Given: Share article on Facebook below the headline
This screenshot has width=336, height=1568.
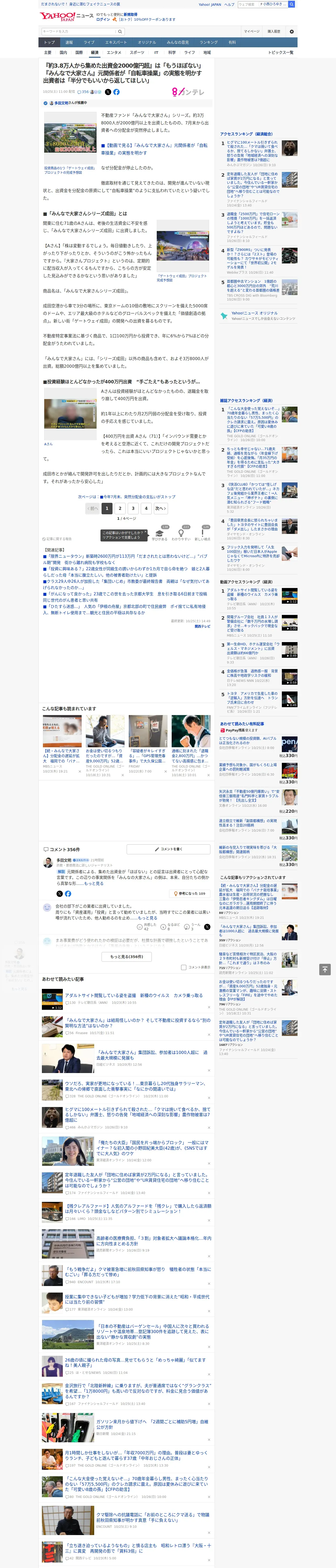Looking at the screenshot, I should 116,92.
